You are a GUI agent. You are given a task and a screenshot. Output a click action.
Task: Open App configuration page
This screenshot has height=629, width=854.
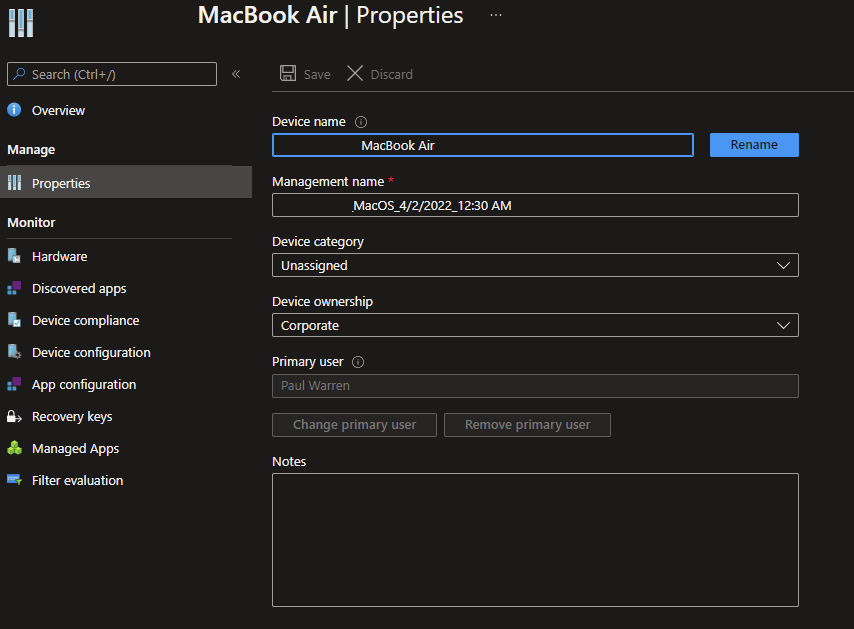point(84,385)
